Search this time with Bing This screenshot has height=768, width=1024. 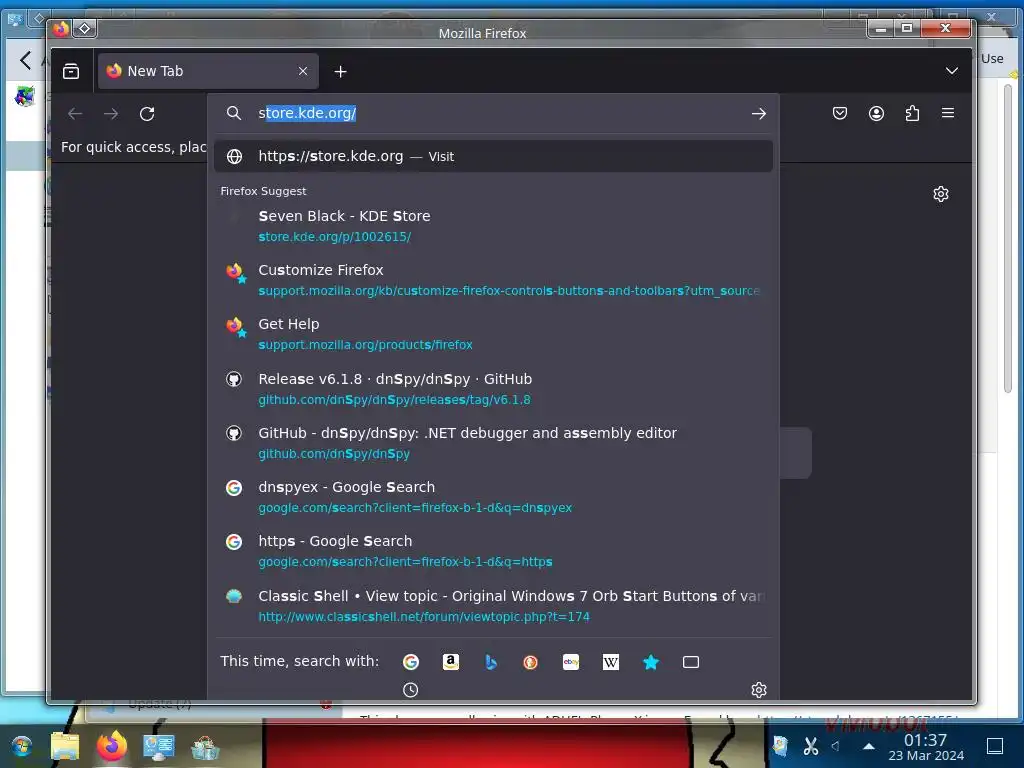coord(490,662)
